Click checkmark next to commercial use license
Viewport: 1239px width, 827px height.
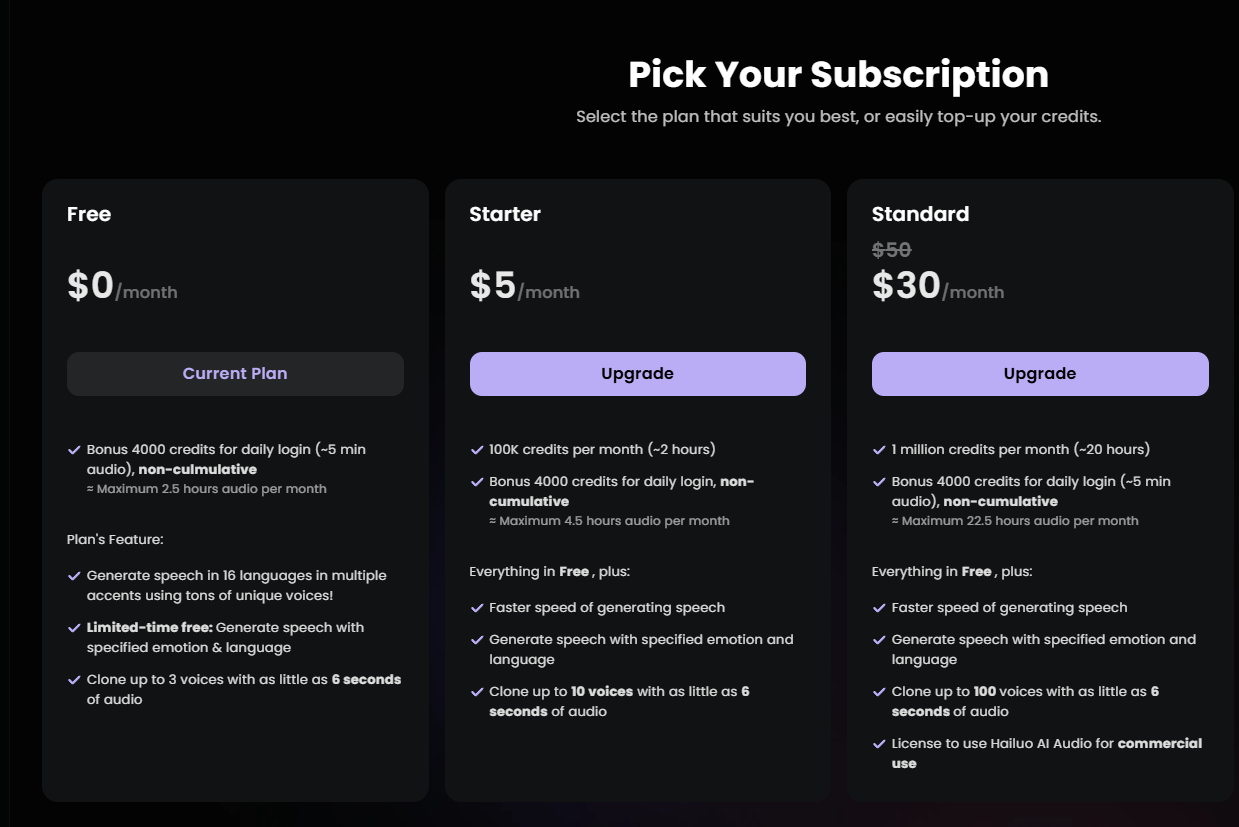coord(879,744)
